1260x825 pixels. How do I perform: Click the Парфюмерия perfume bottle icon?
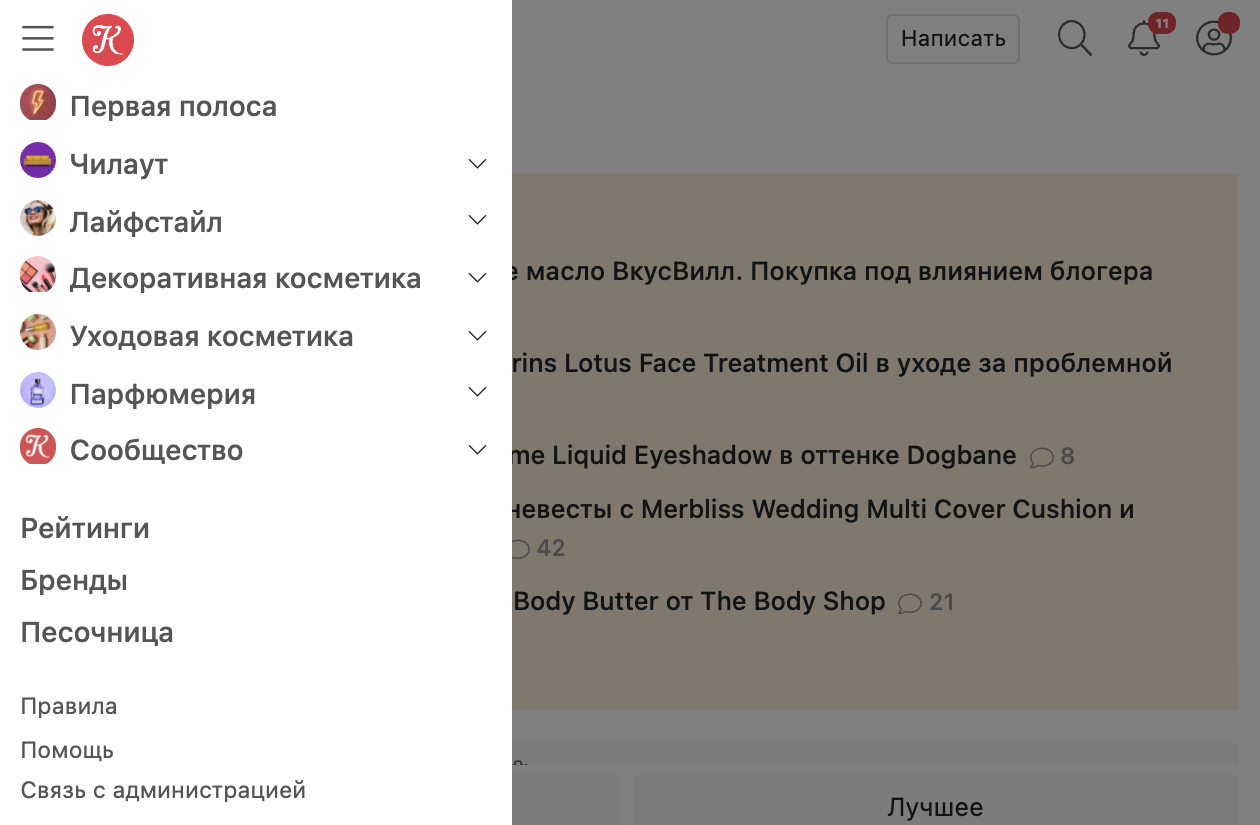point(38,390)
